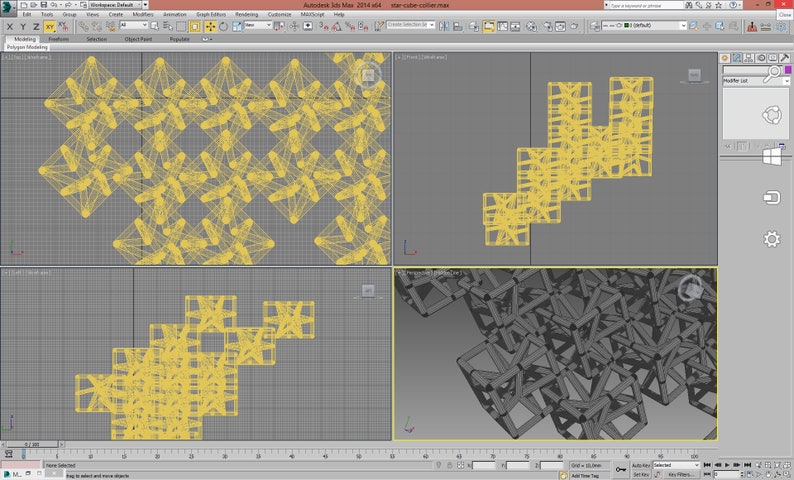794x480 pixels.
Task: Open the Utilities hammer panel tab
Action: (x=784, y=58)
